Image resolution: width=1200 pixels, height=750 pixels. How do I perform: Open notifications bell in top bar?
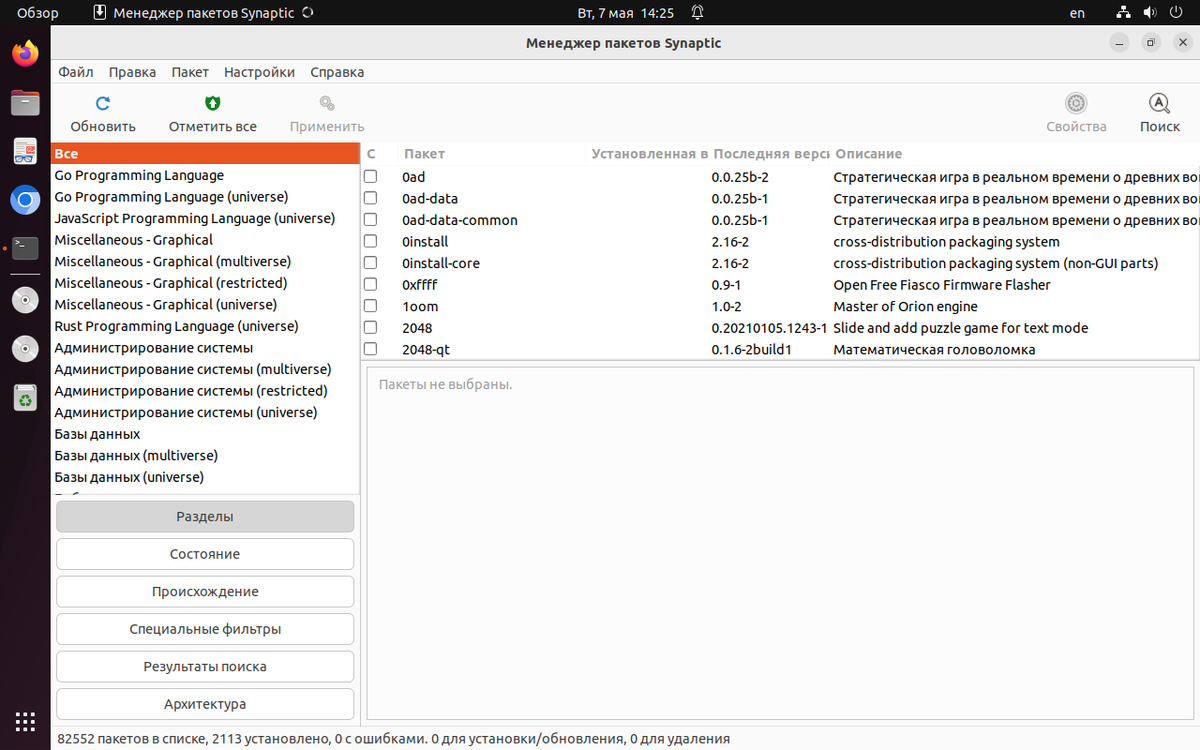(697, 13)
